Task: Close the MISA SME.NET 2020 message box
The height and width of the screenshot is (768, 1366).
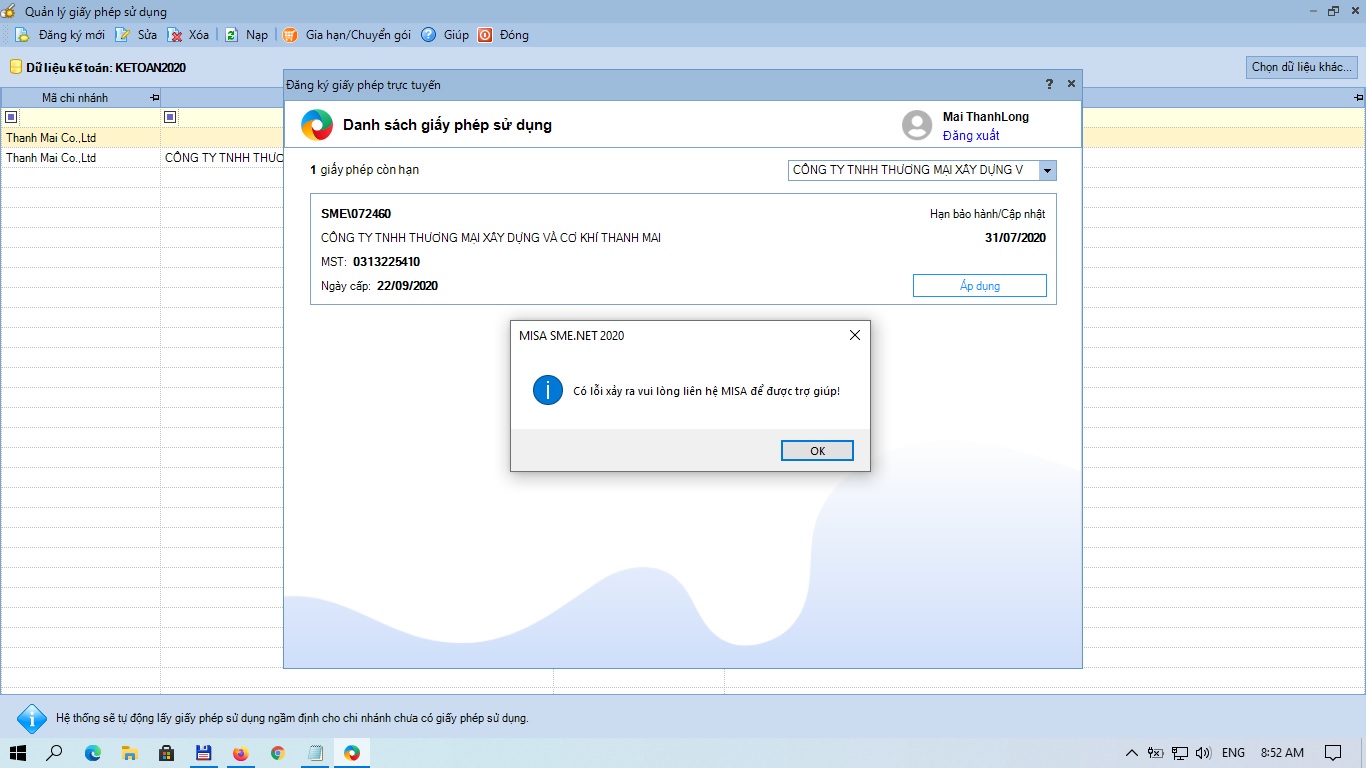Action: pyautogui.click(x=854, y=336)
